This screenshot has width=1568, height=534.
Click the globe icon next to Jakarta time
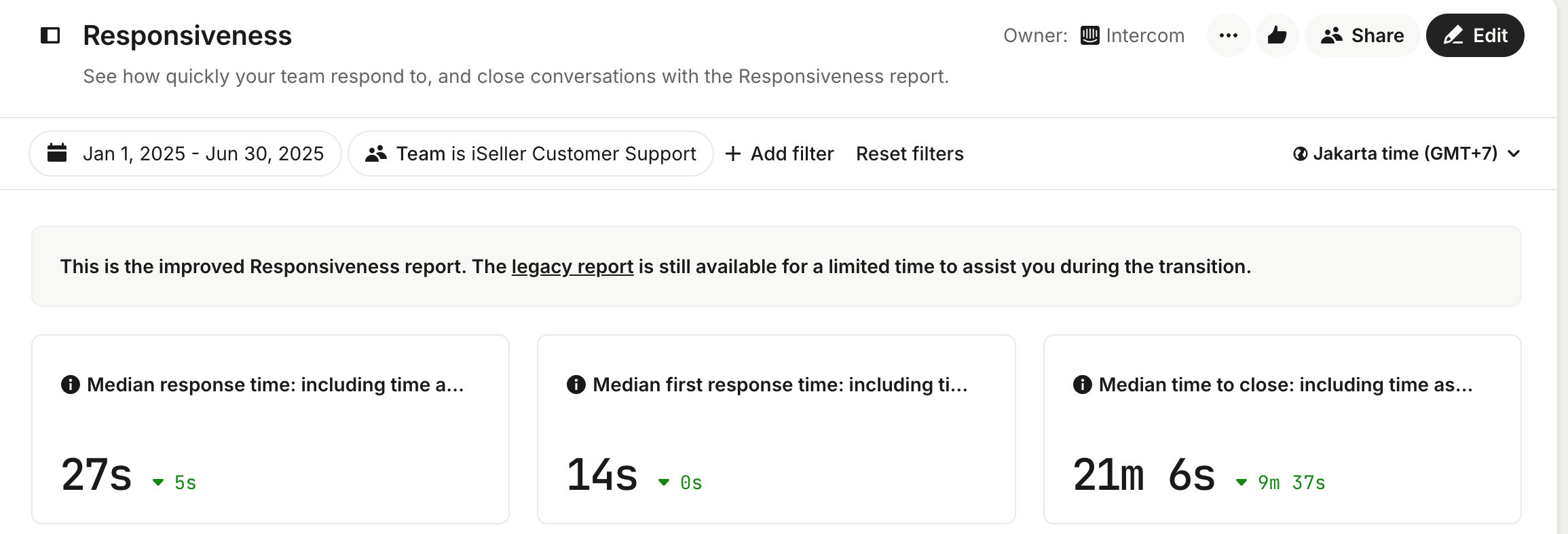pyautogui.click(x=1301, y=154)
